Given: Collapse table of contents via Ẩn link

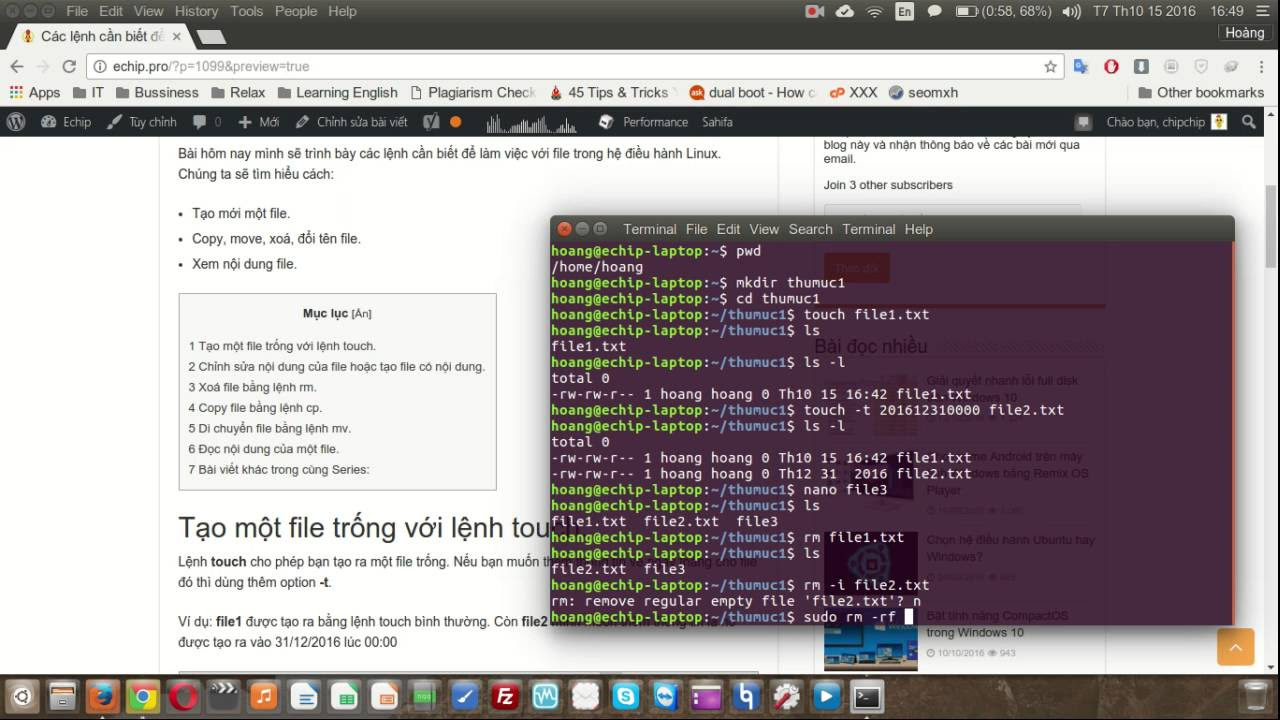Looking at the screenshot, I should point(361,314).
